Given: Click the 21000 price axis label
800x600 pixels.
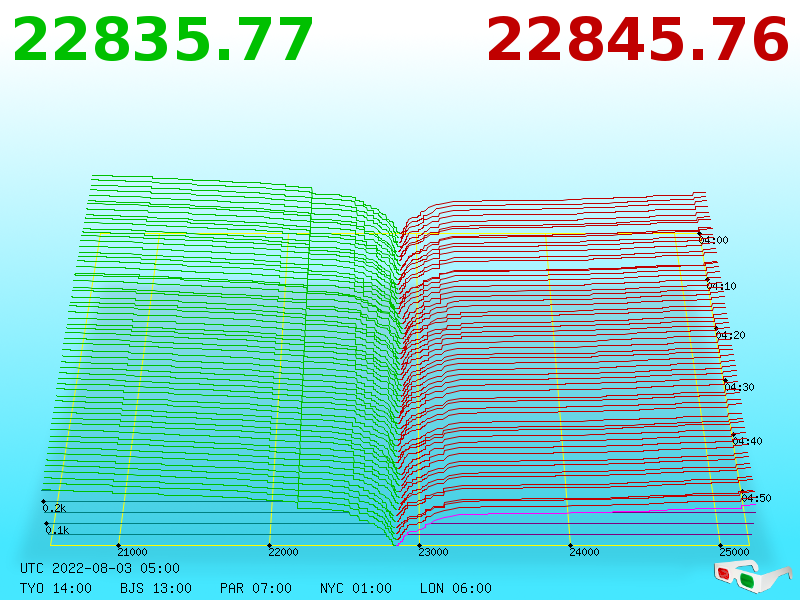Looking at the screenshot, I should click(x=132, y=552).
